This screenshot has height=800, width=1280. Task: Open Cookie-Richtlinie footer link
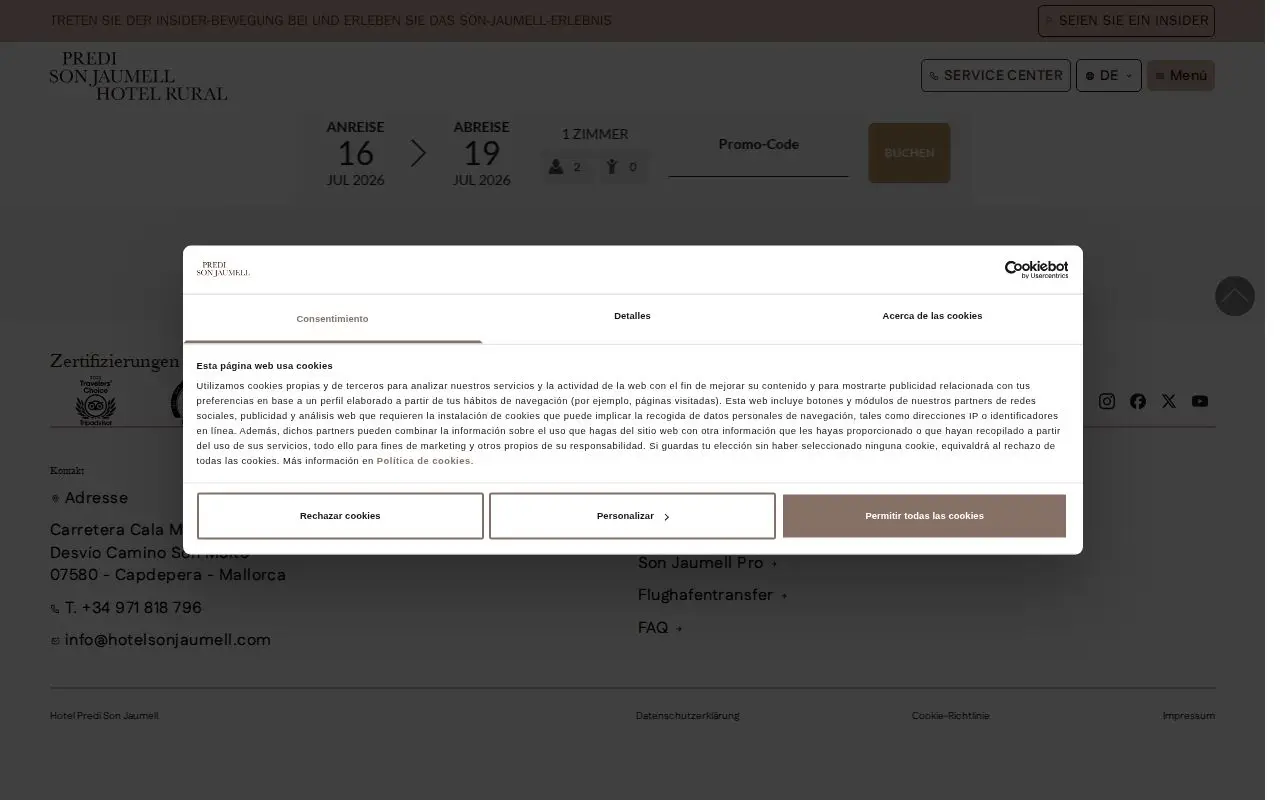pos(950,716)
